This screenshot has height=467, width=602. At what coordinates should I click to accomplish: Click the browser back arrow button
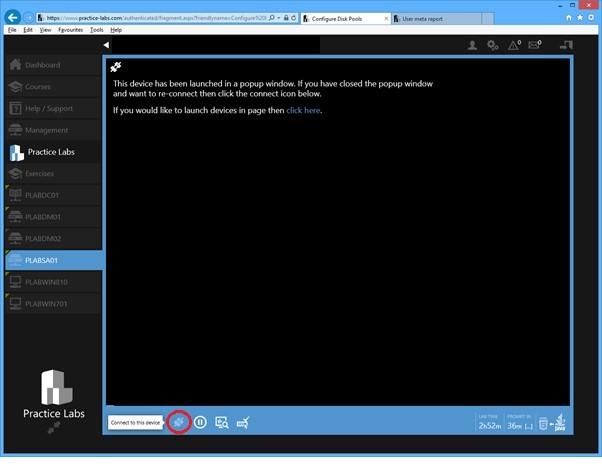(x=12, y=18)
